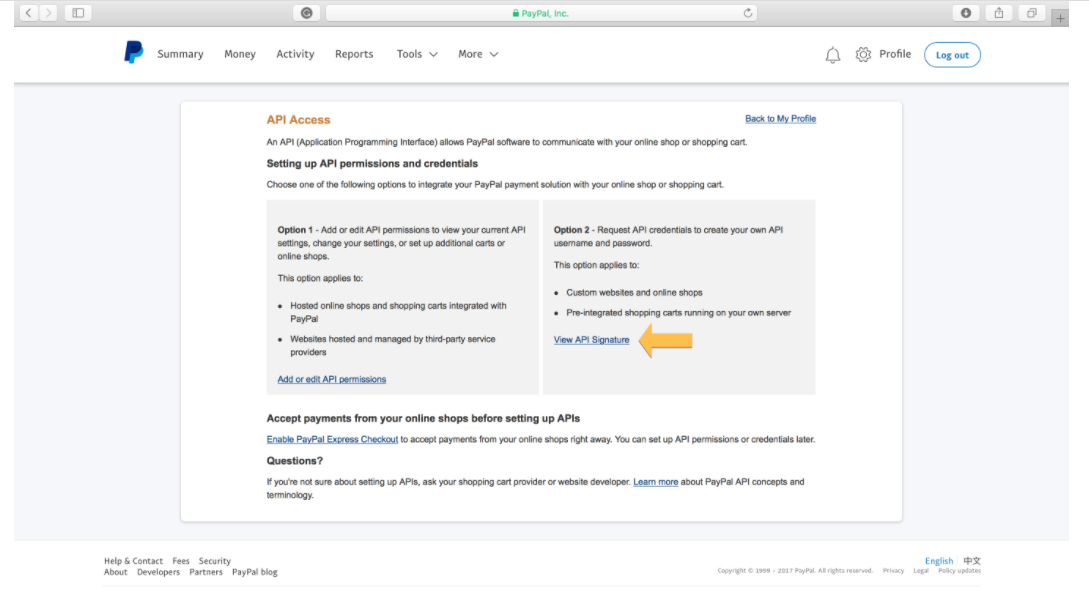Open the browser share button
Viewport: 1089px width, 593px height.
999,12
